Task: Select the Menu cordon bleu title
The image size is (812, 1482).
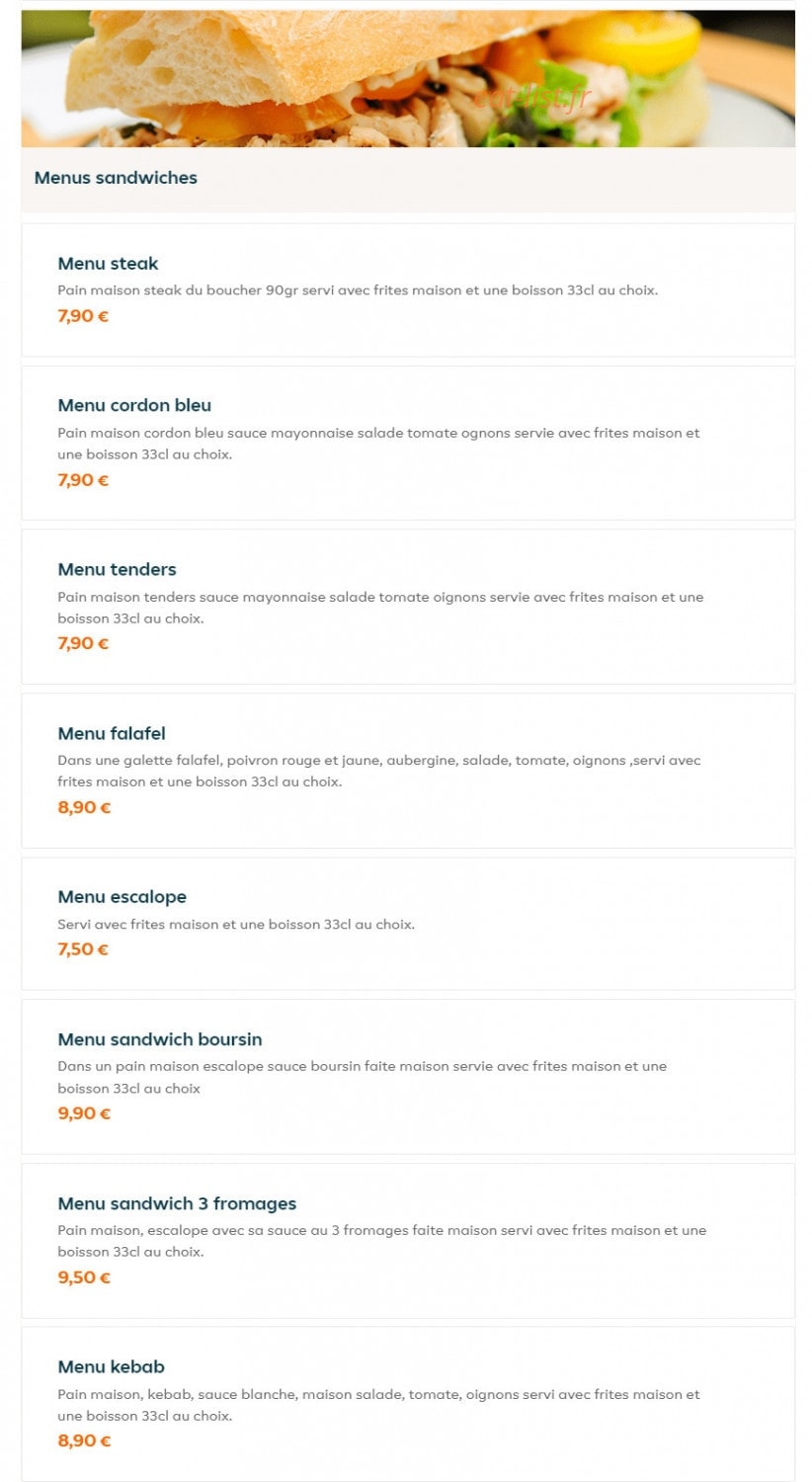Action: [x=134, y=405]
